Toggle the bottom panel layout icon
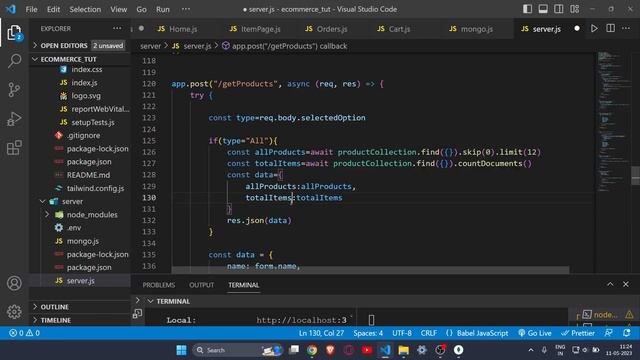This screenshot has width=640, height=360. (543, 9)
